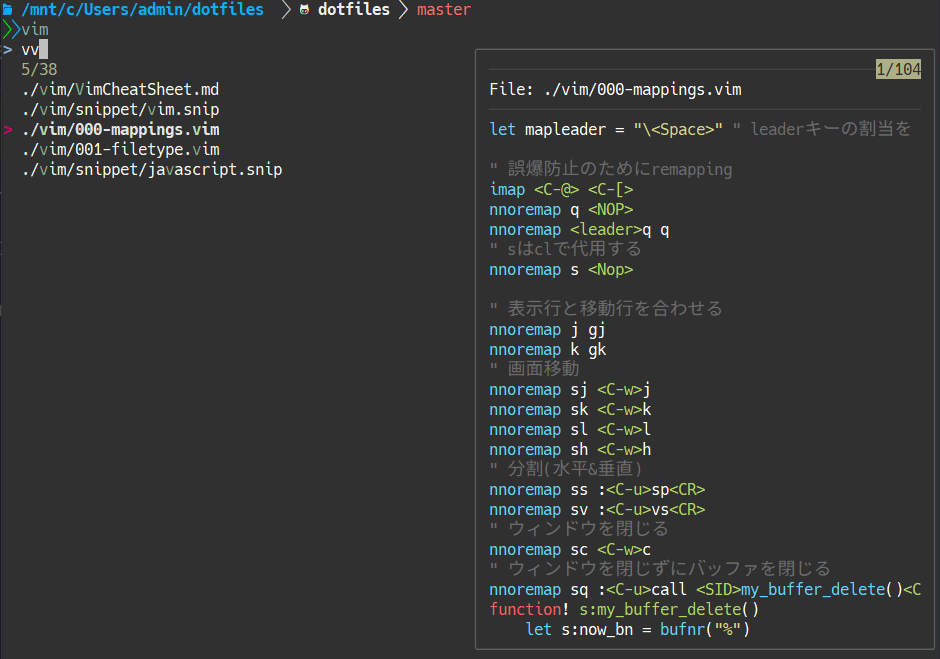Click the 'function! s:my_buffer_delete()' line
Viewport: 940px width, 659px height.
624,609
